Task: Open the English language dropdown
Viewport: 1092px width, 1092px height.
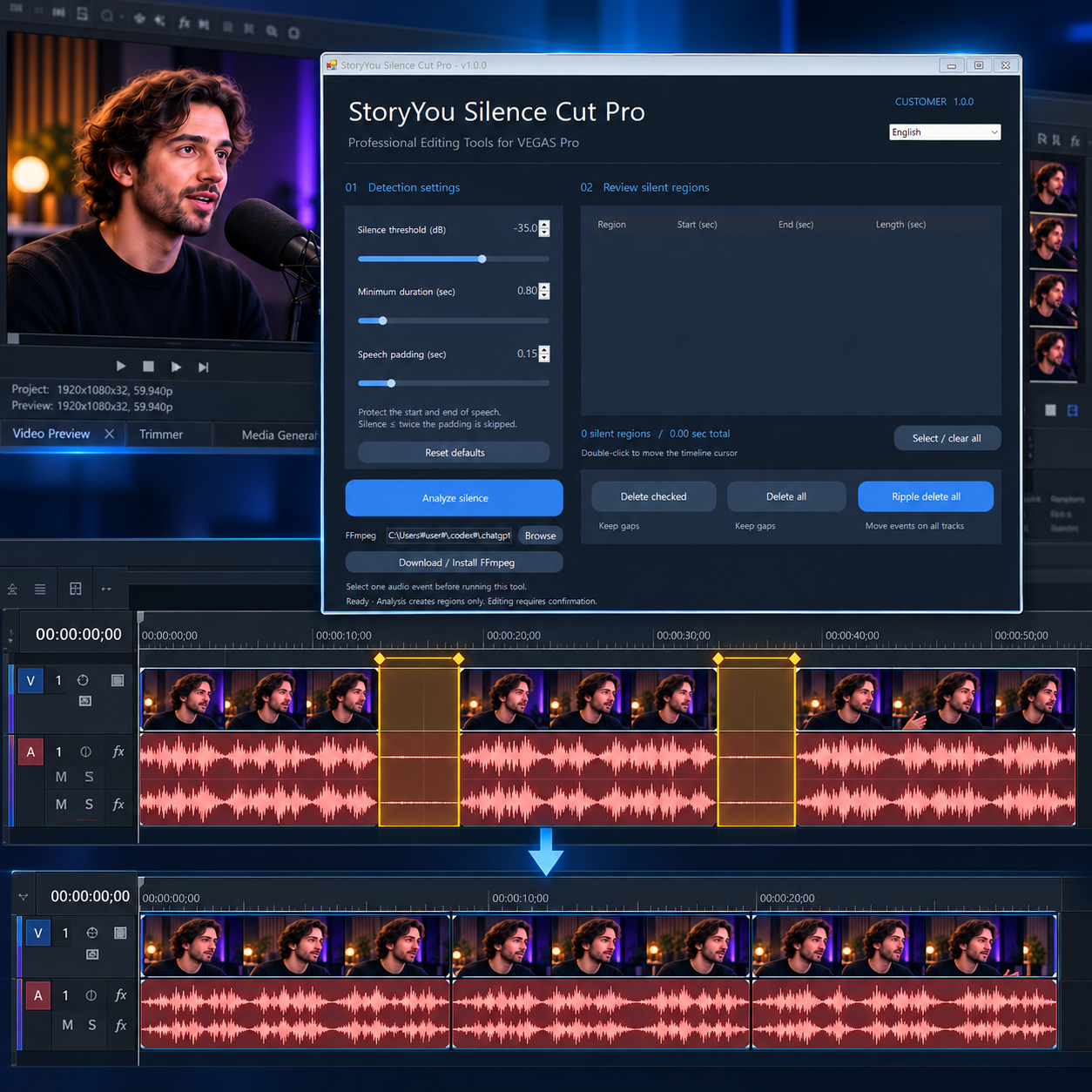Action: (x=945, y=132)
